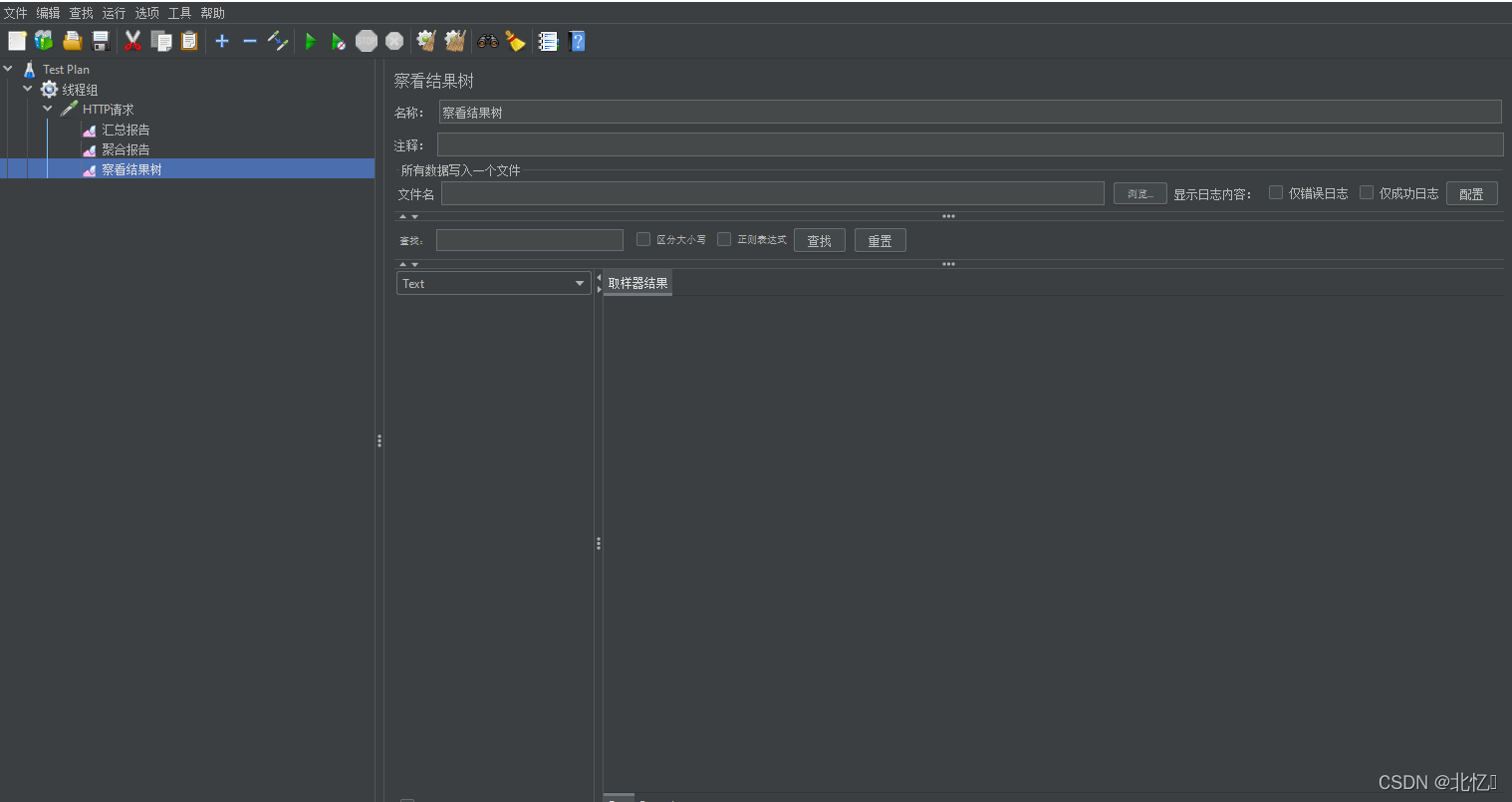Collapse the HTTP请求 tree node
This screenshot has height=802, width=1512.
[x=48, y=109]
